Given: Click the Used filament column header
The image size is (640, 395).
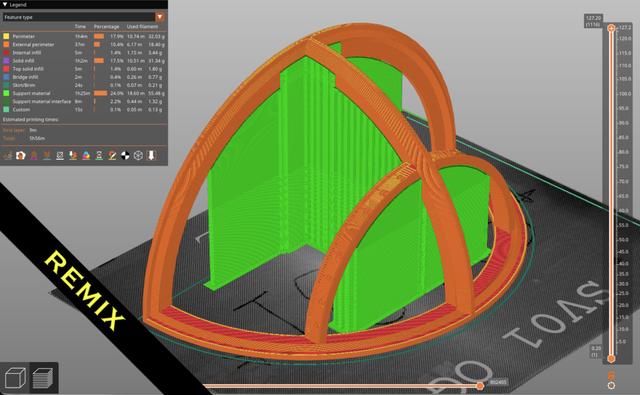Looking at the screenshot, I should click(x=142, y=27).
